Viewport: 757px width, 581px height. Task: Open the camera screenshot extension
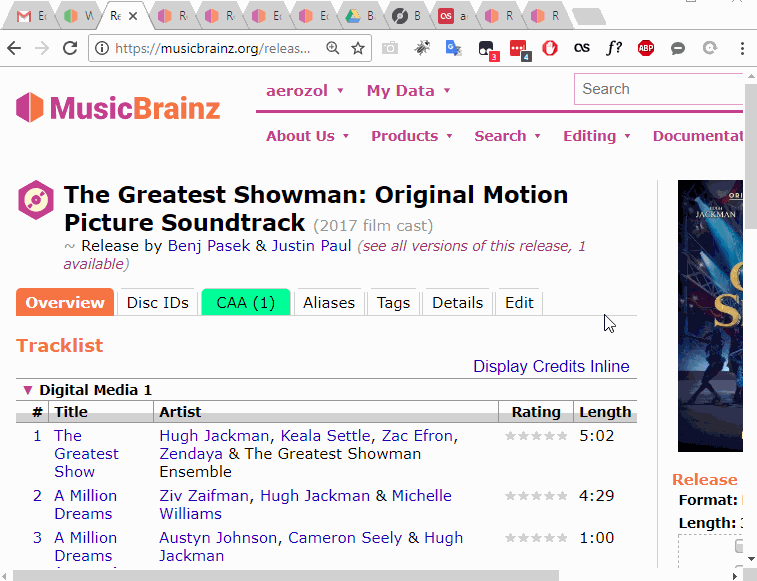tap(390, 48)
